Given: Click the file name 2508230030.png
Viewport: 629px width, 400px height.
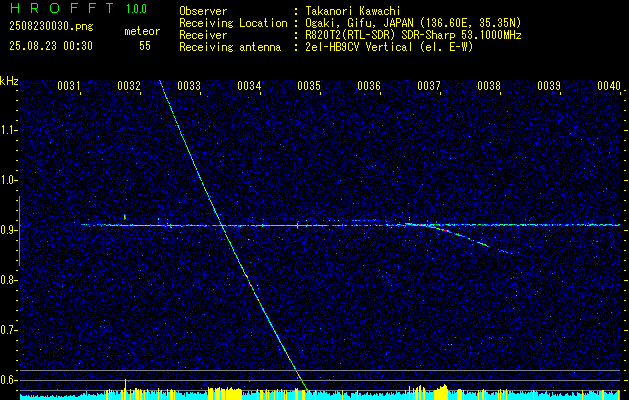Looking at the screenshot, I should pos(51,27).
